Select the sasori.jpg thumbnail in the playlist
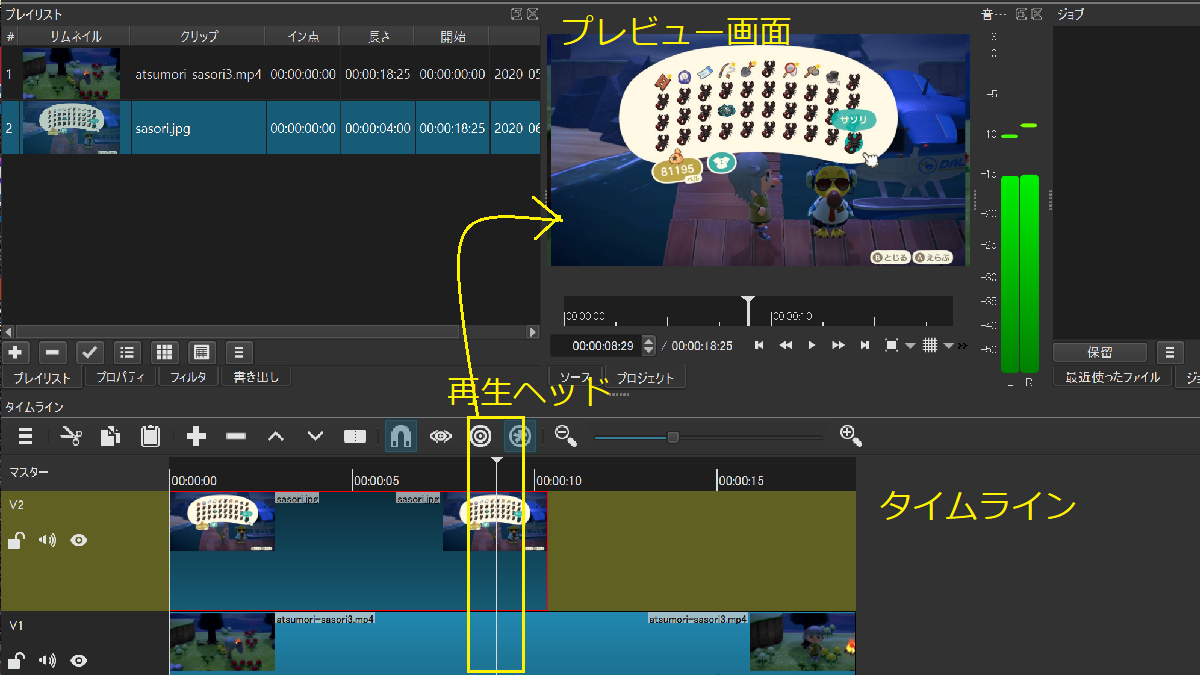The width and height of the screenshot is (1200, 675). (x=71, y=128)
